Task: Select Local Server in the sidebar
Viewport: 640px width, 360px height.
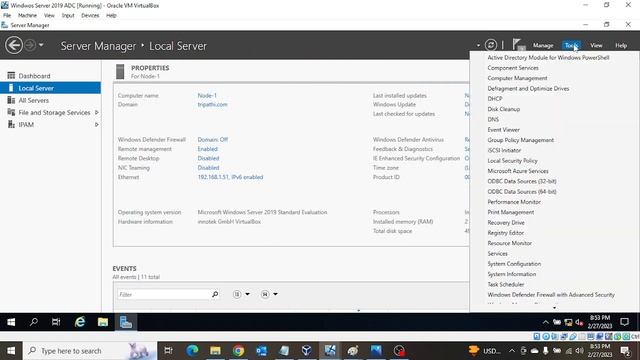Action: [x=51, y=88]
